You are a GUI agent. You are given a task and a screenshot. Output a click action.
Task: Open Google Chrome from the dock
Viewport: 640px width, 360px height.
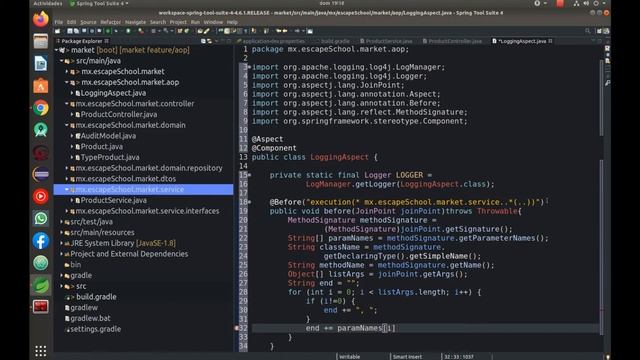coord(40,108)
